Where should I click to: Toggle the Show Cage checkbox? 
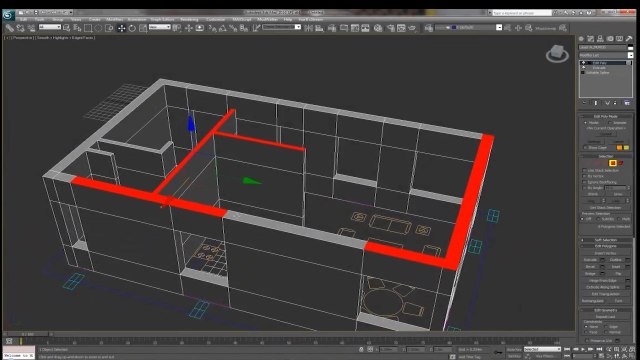pyautogui.click(x=586, y=147)
